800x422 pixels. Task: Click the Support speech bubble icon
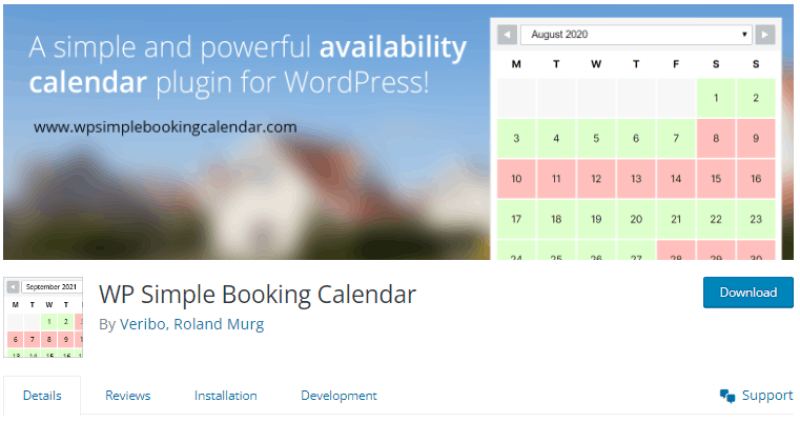pos(728,395)
